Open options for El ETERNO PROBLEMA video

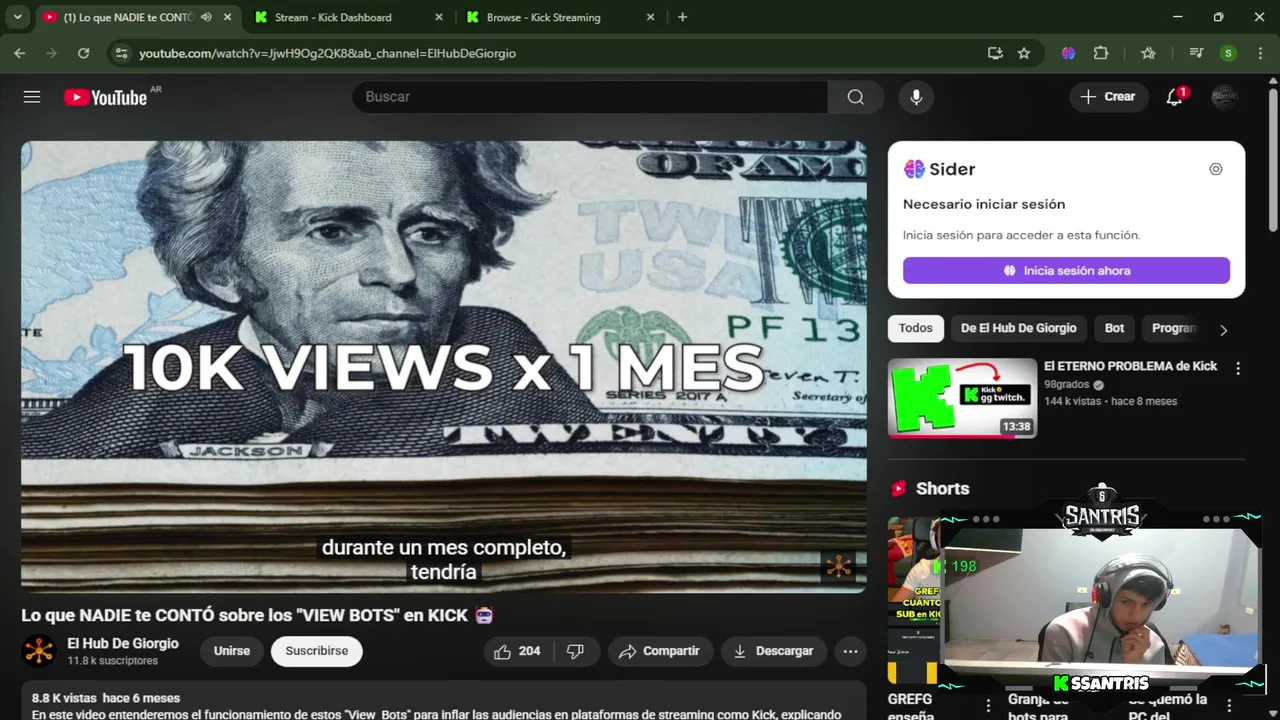tap(1238, 368)
